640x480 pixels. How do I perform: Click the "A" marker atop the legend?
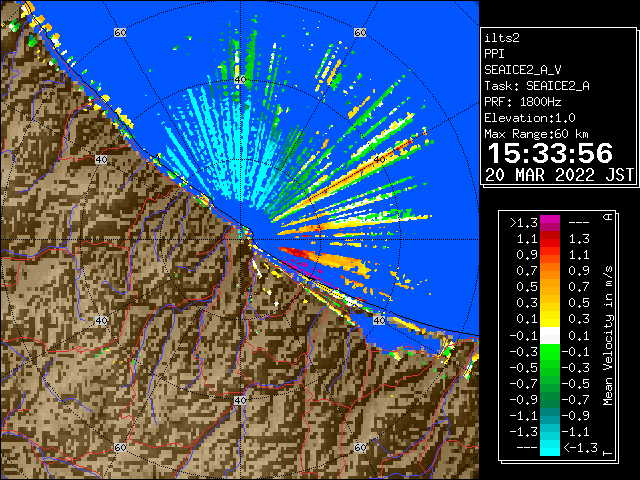click(608, 217)
